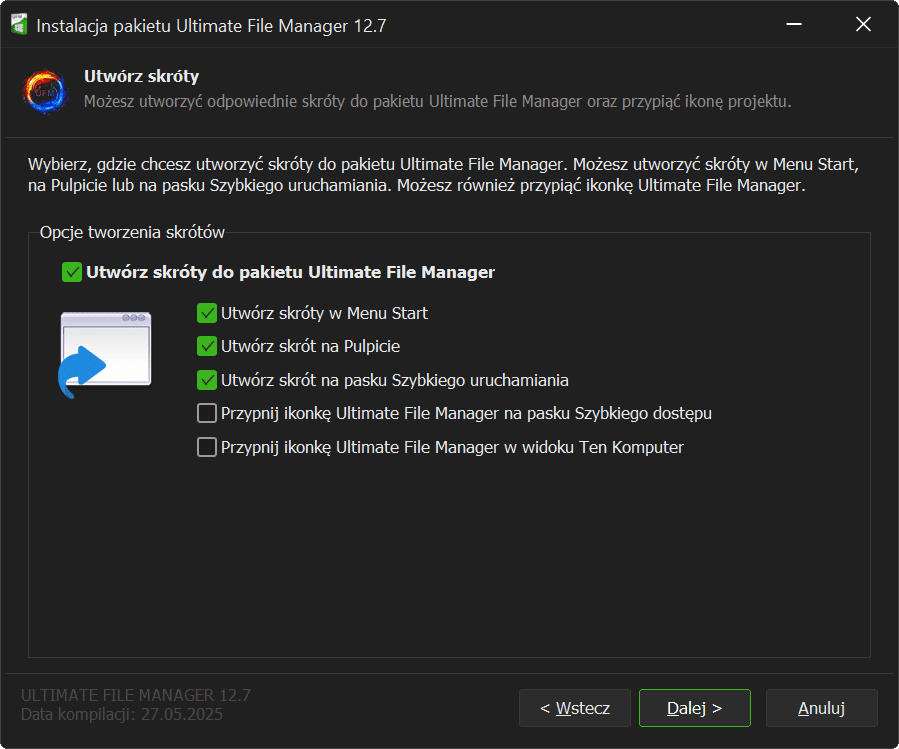This screenshot has height=749, width=899.
Task: Uncheck 'Utwórz skrót na pasku Szybkiego uruchamiania'
Action: pos(207,380)
